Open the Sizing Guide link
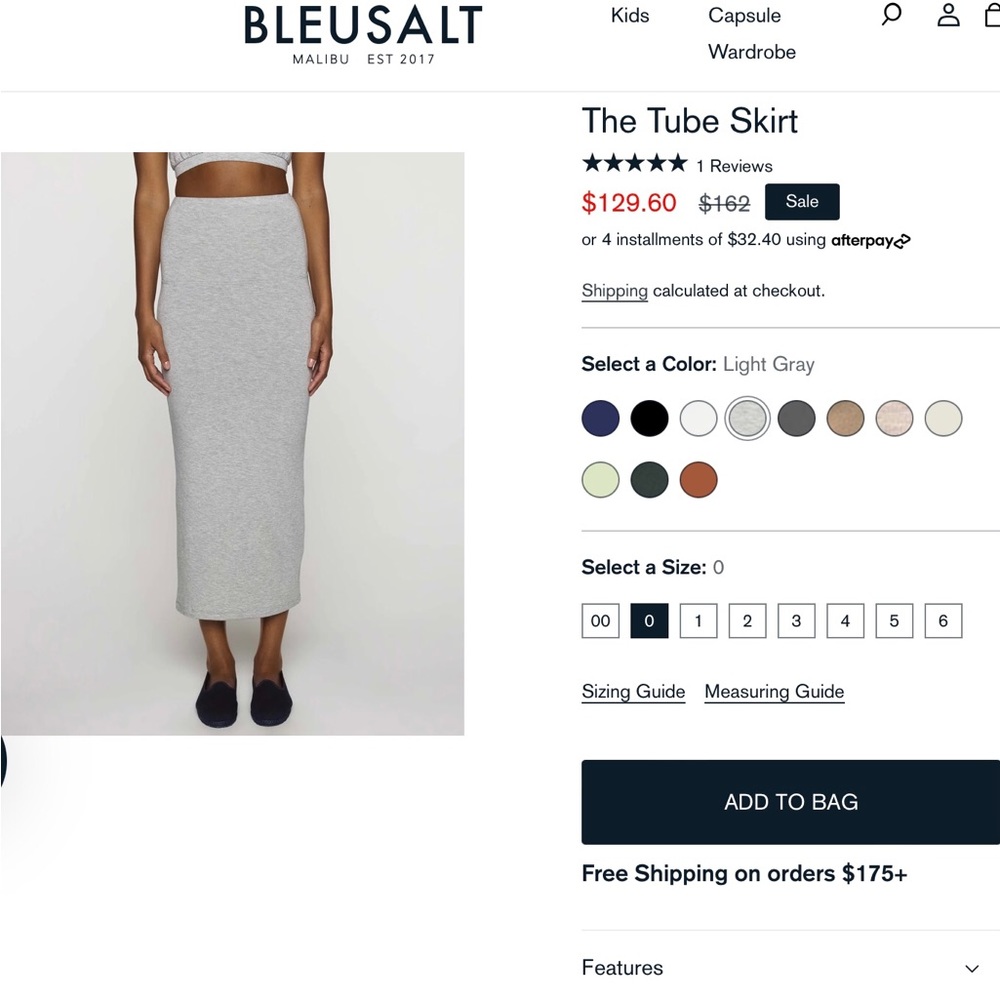The height and width of the screenshot is (1000, 1000). [633, 691]
